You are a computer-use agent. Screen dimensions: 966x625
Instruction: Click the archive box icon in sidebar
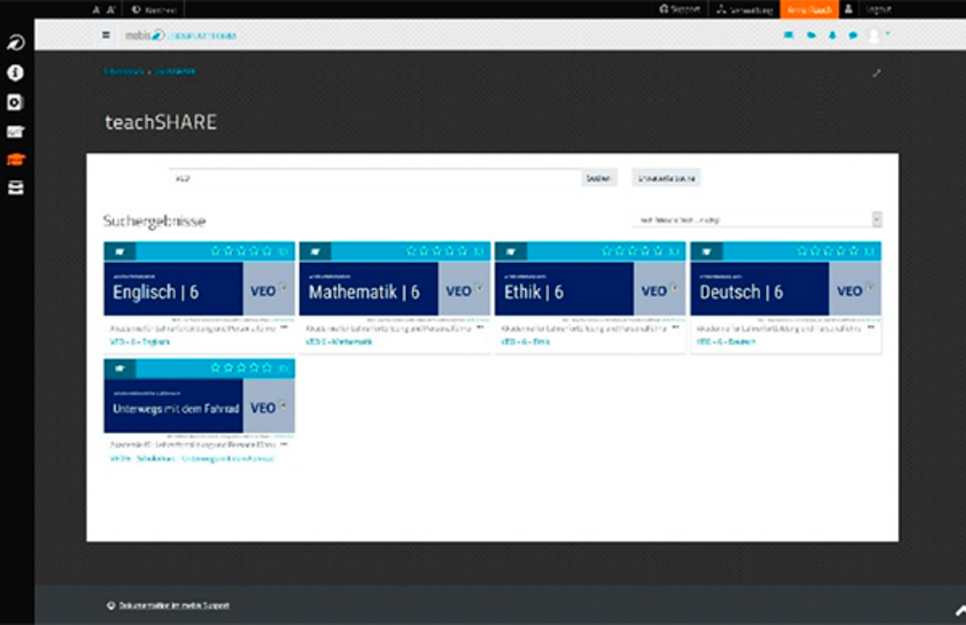tap(15, 188)
